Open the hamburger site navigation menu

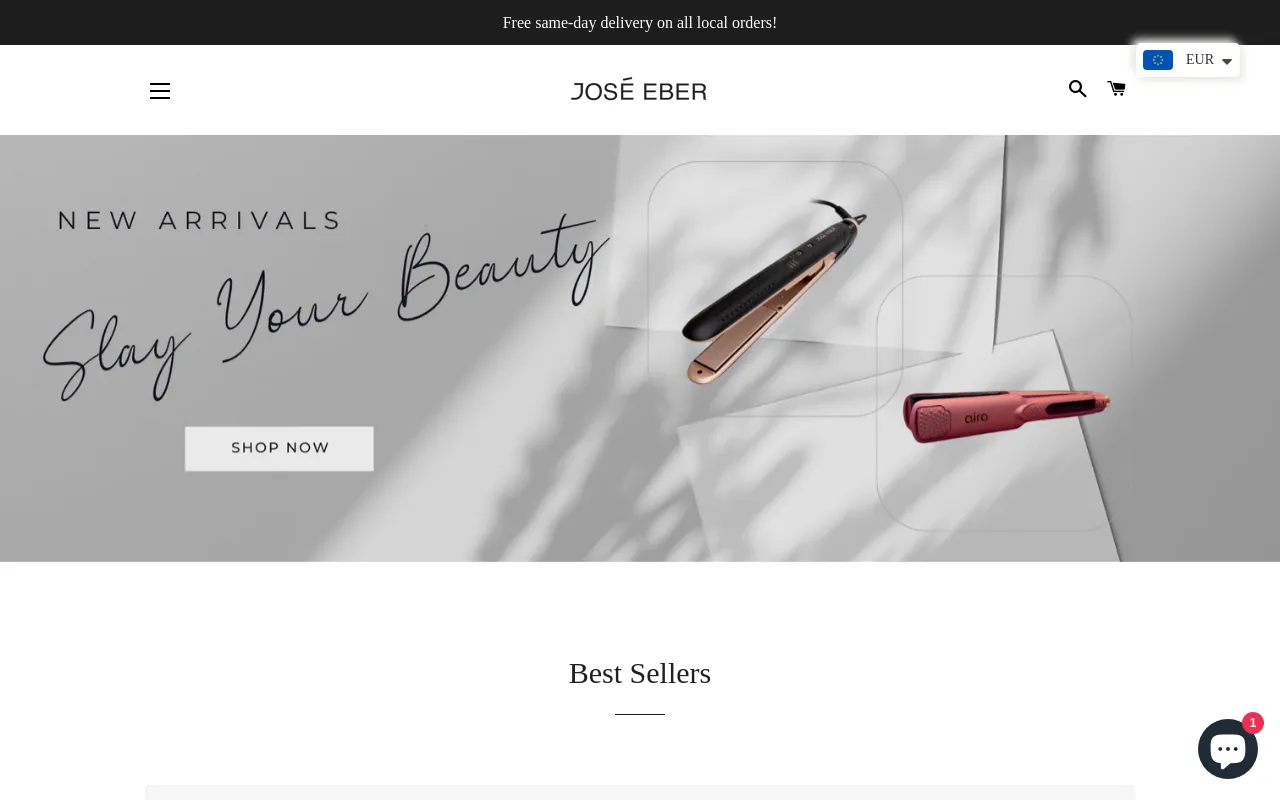160,91
